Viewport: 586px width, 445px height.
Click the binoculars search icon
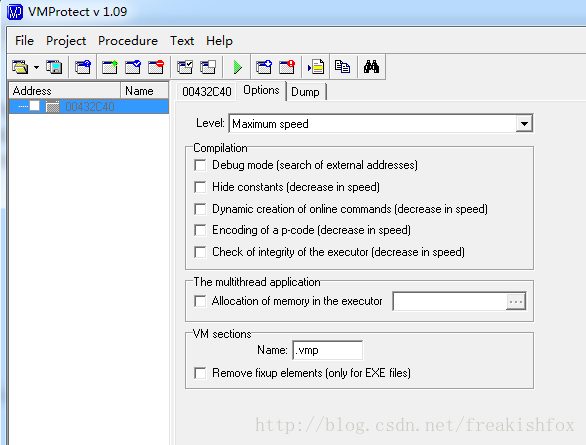[371, 67]
